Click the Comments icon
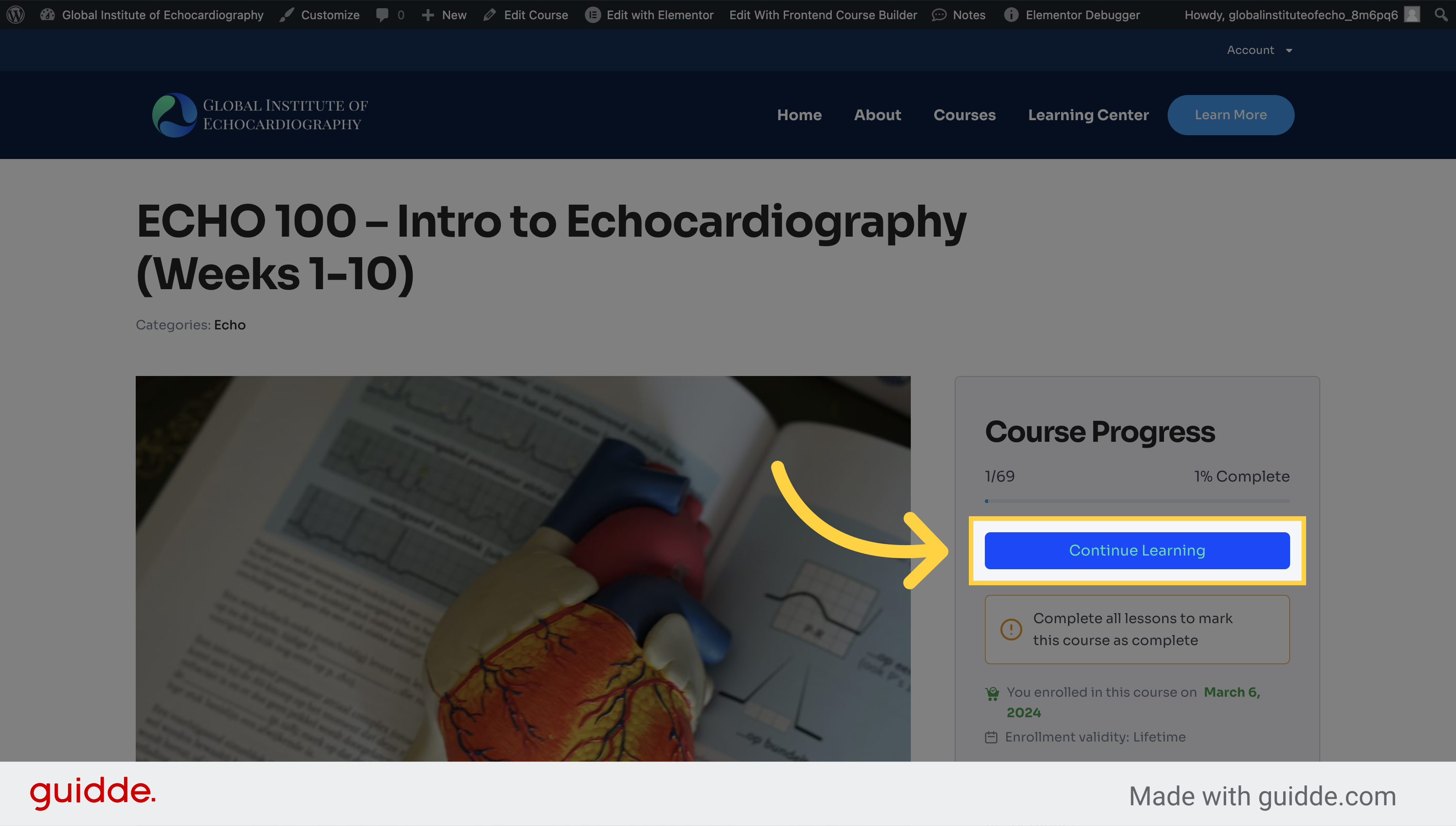Screen dimensions: 1456x826 (x=383, y=15)
